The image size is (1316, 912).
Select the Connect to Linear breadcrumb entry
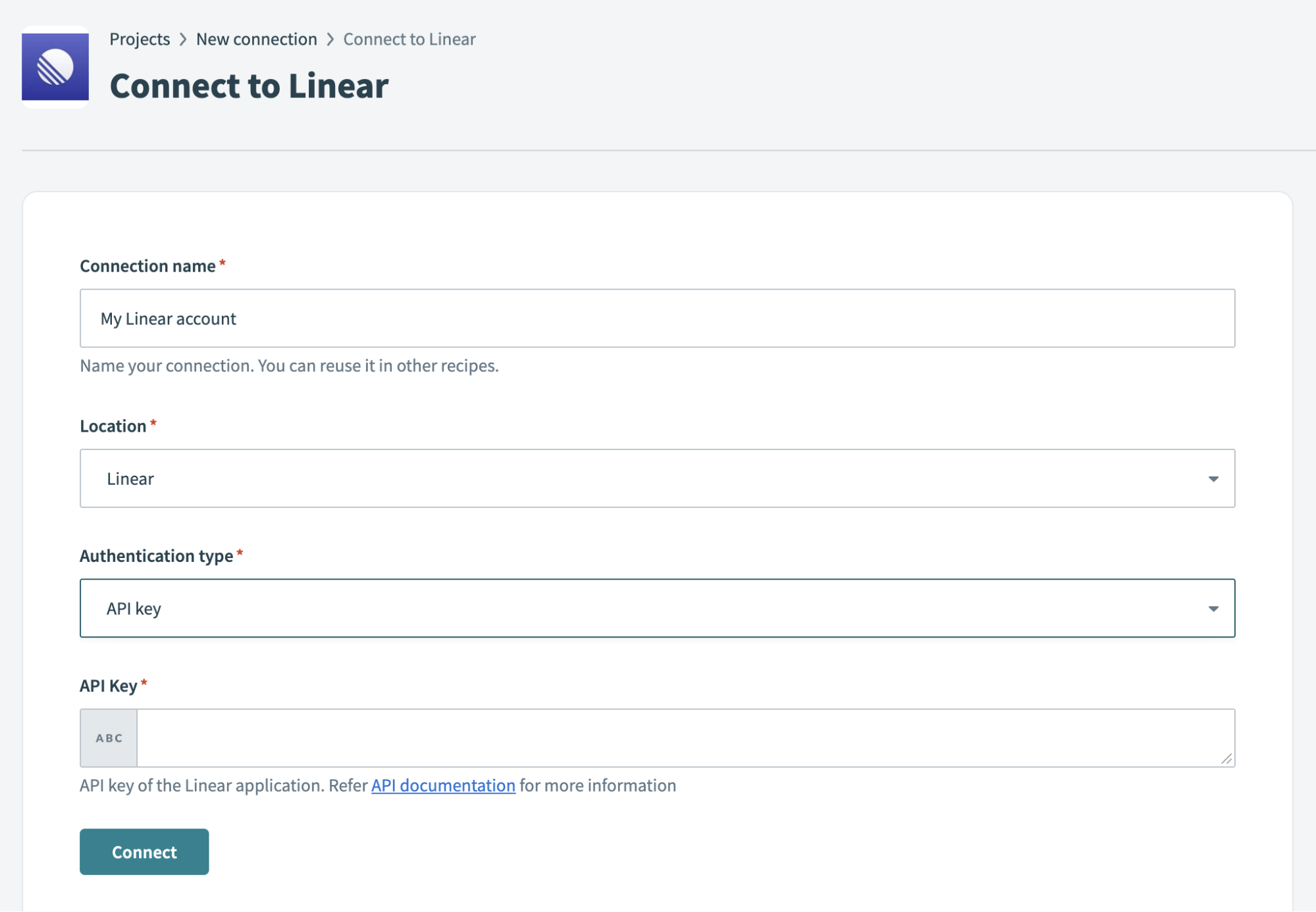[x=409, y=39]
